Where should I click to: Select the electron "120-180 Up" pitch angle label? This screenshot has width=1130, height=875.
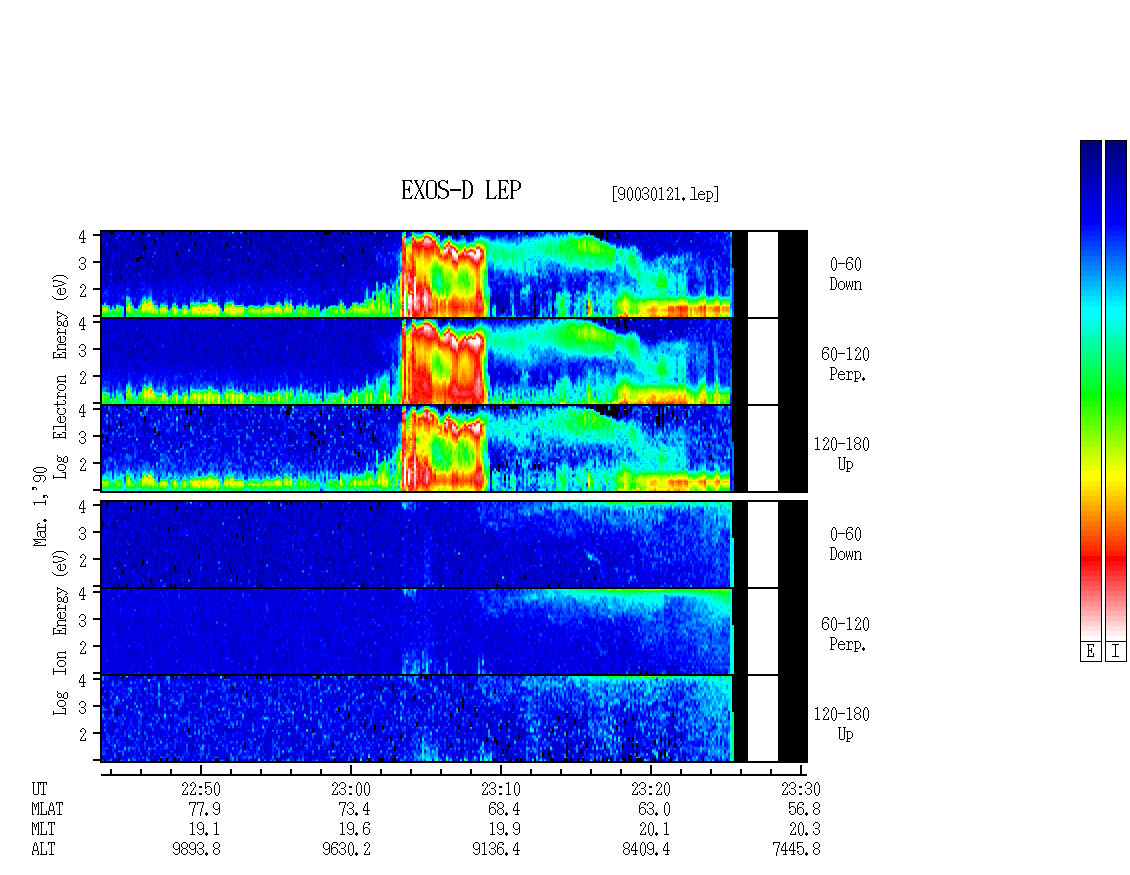[842, 454]
